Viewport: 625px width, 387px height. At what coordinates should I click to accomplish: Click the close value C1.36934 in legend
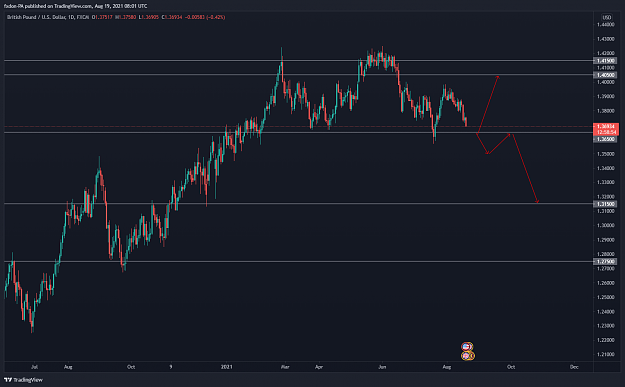(x=172, y=18)
